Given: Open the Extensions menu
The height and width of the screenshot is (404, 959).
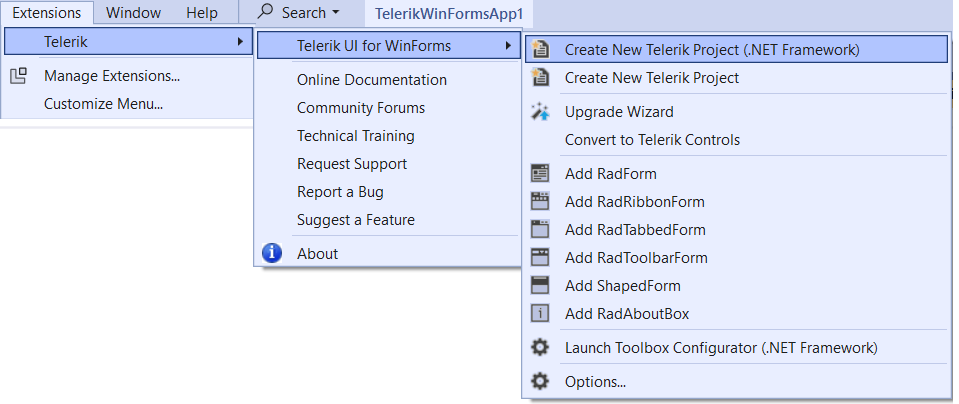Looking at the screenshot, I should pos(46,13).
